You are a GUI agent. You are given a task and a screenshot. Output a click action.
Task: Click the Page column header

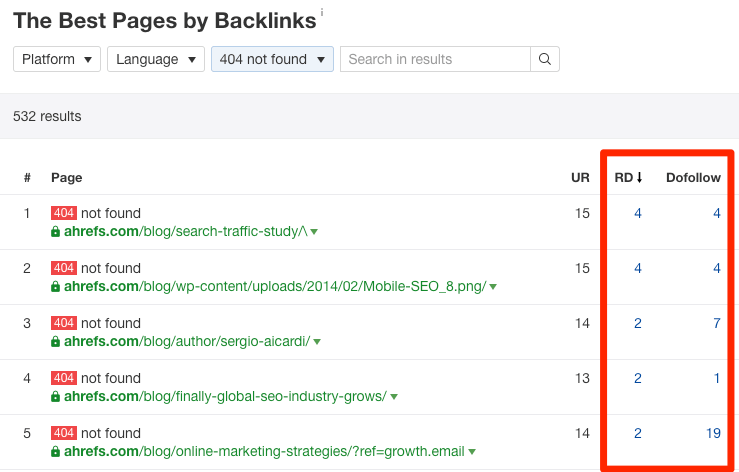[66, 178]
